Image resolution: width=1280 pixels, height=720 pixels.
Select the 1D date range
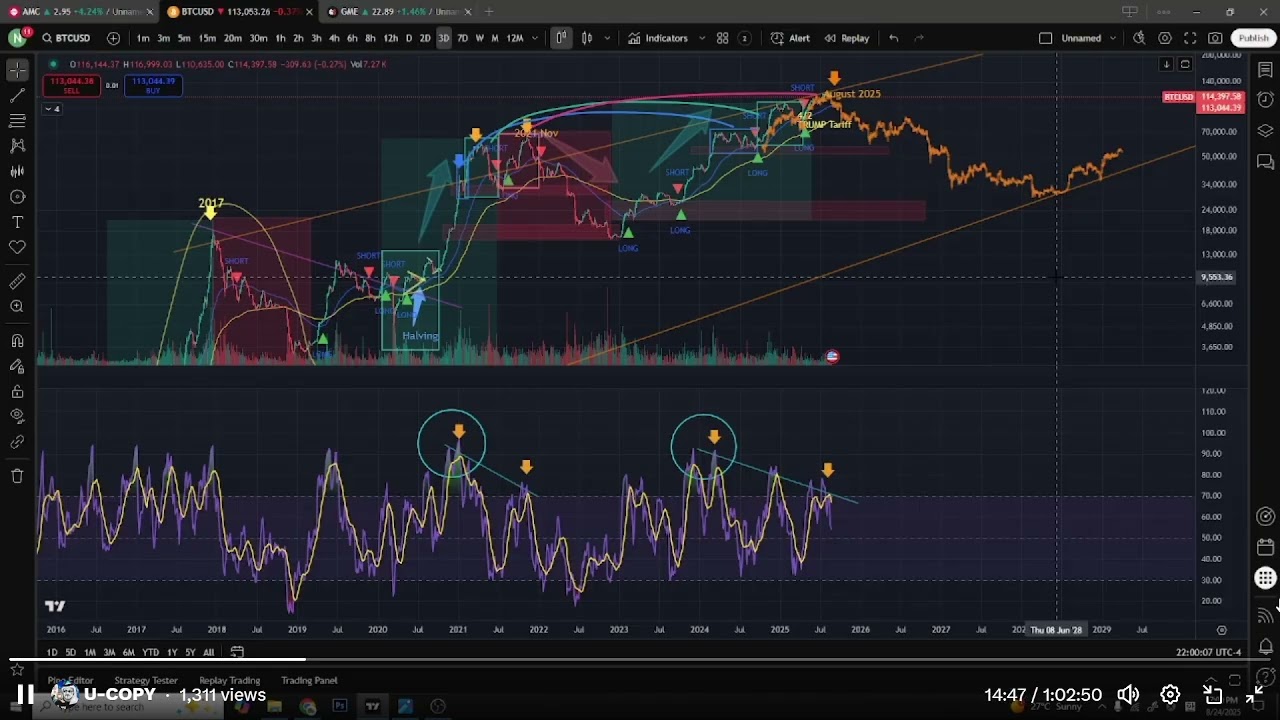[52, 652]
